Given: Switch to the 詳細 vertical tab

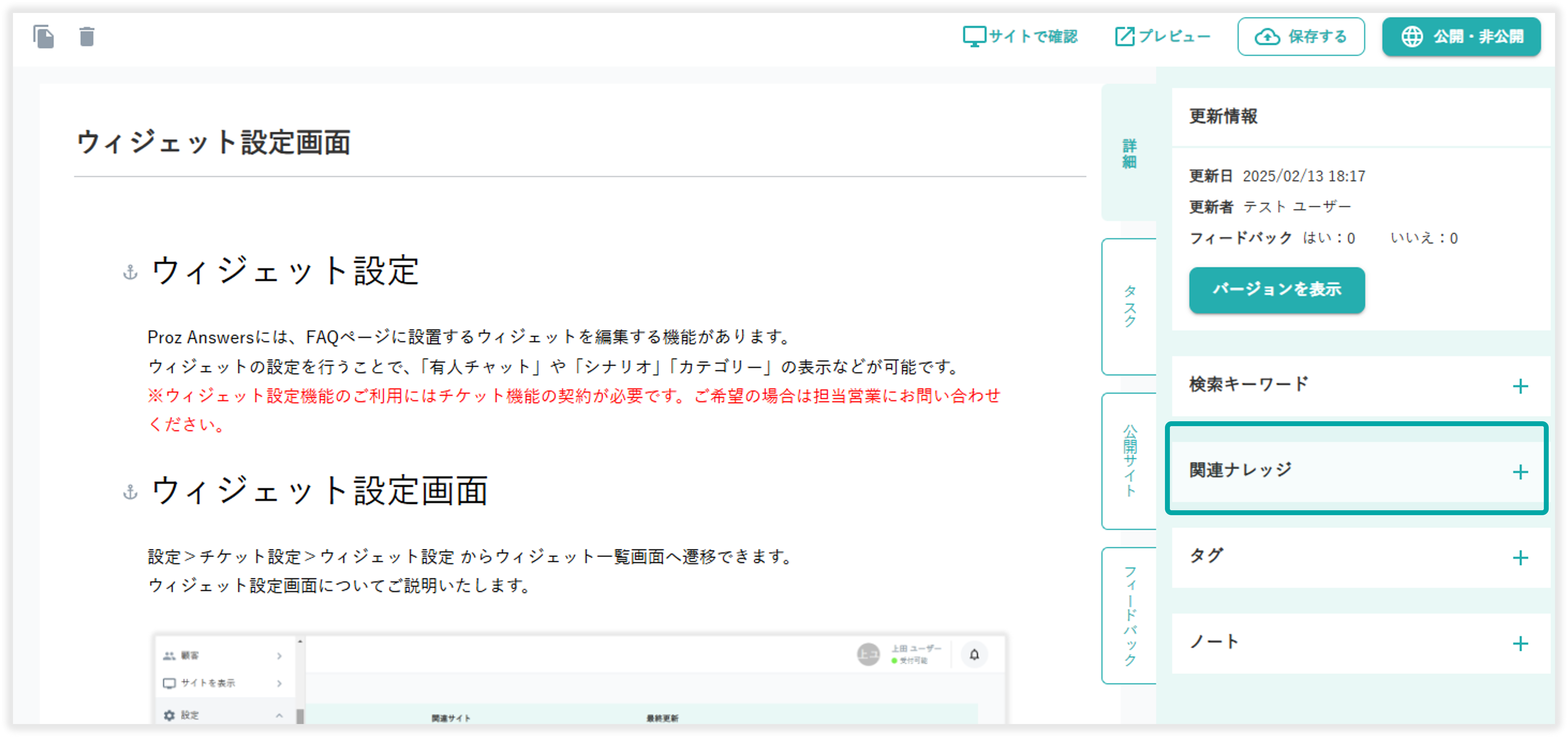Looking at the screenshot, I should tap(1129, 153).
